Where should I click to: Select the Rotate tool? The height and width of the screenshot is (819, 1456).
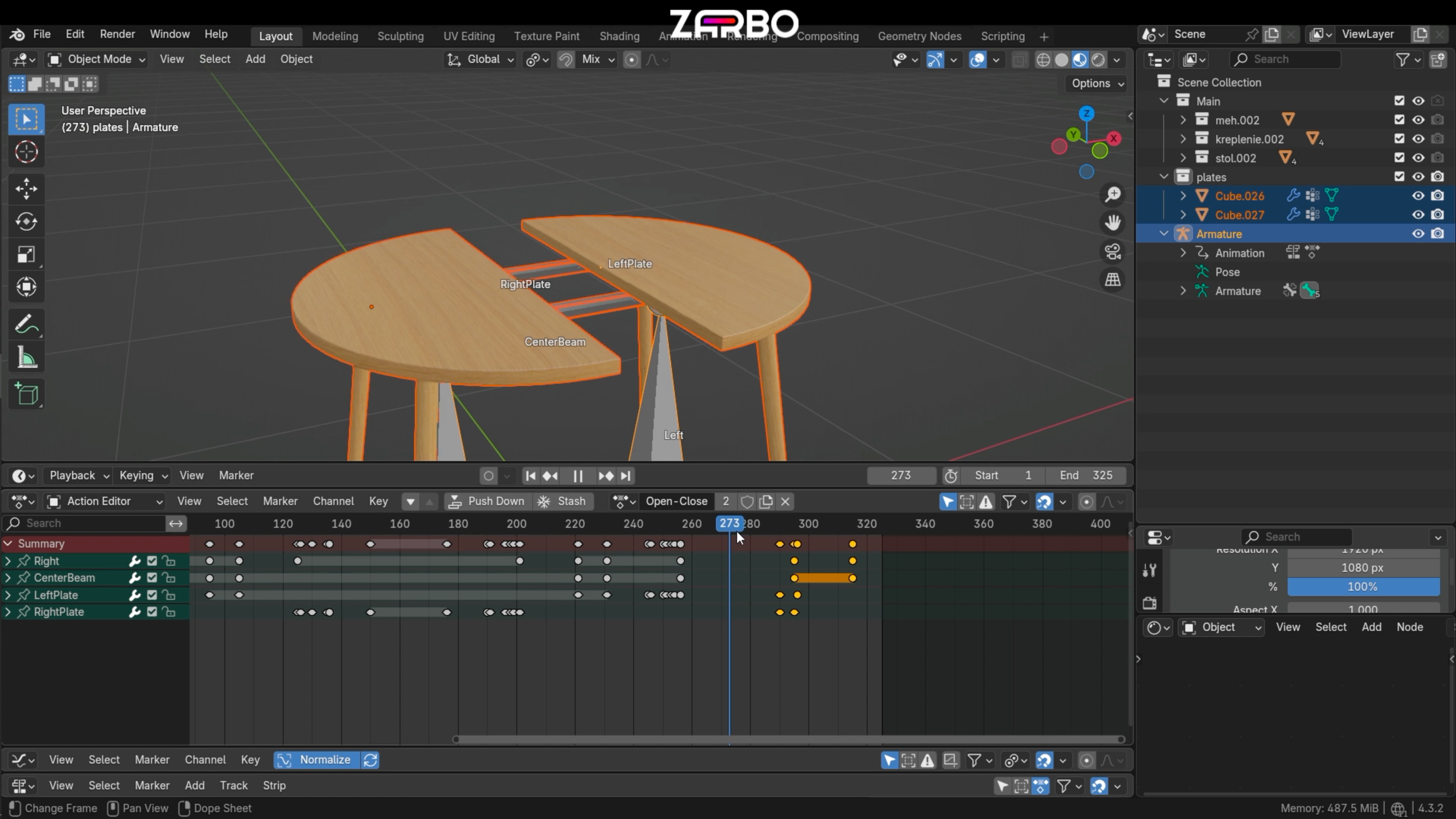tap(26, 221)
